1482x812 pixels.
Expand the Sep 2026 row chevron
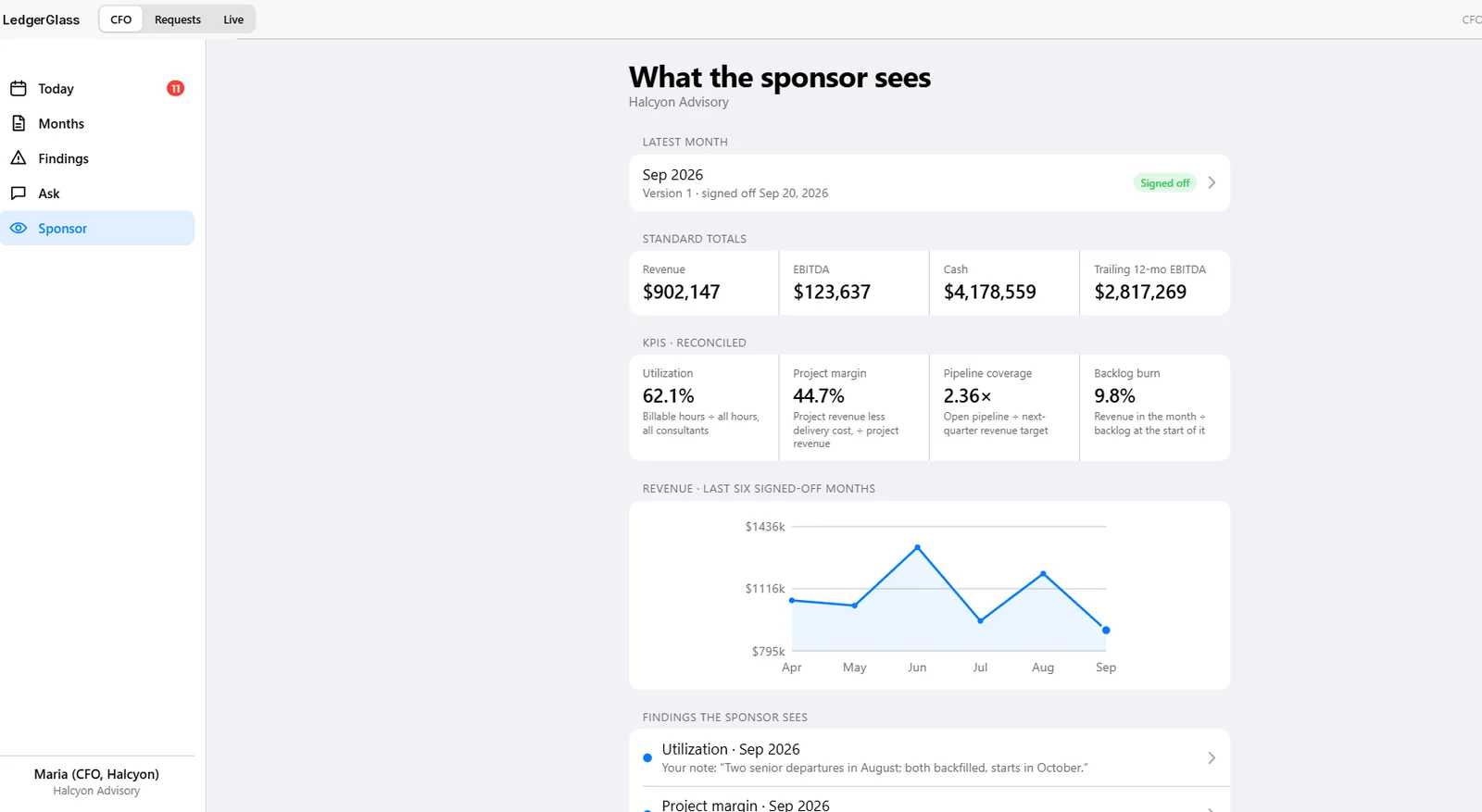[x=1212, y=182]
